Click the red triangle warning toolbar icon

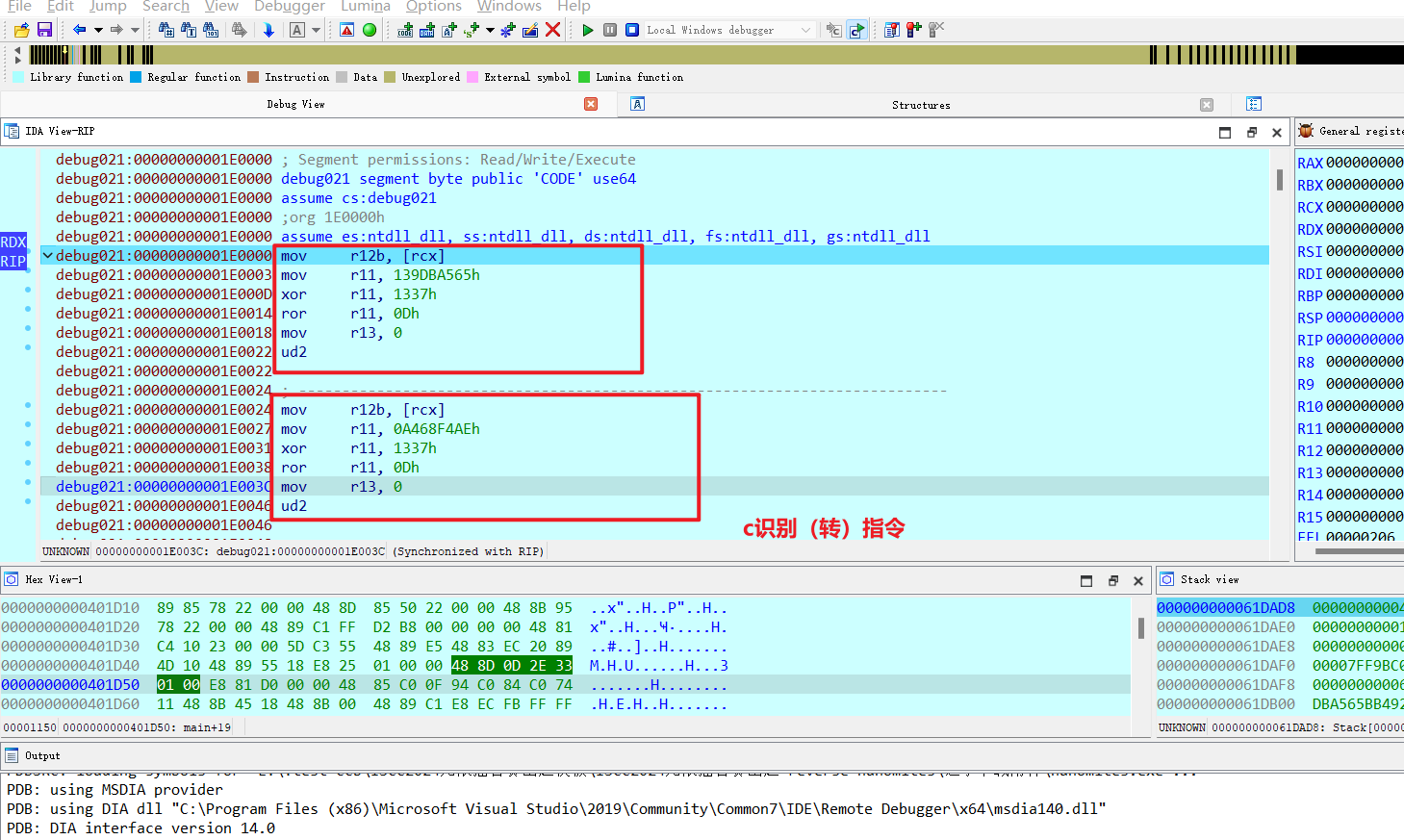click(347, 30)
